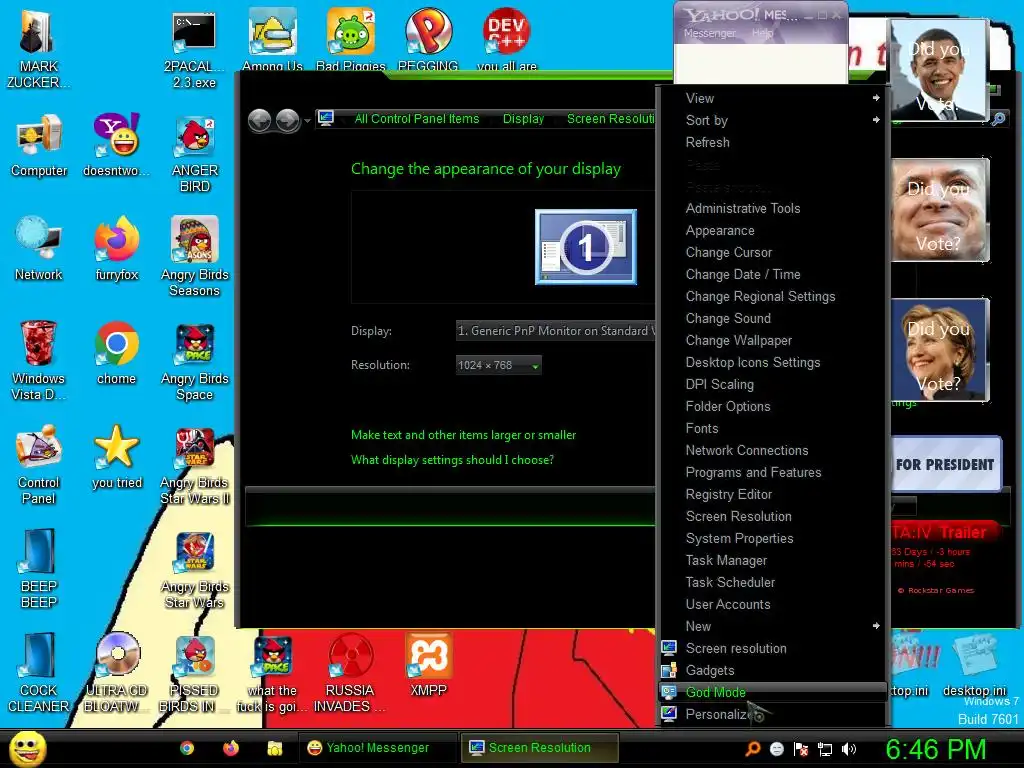Launch the Among Us desktop shortcut
Image resolution: width=1024 pixels, height=768 pixels.
pyautogui.click(x=272, y=39)
